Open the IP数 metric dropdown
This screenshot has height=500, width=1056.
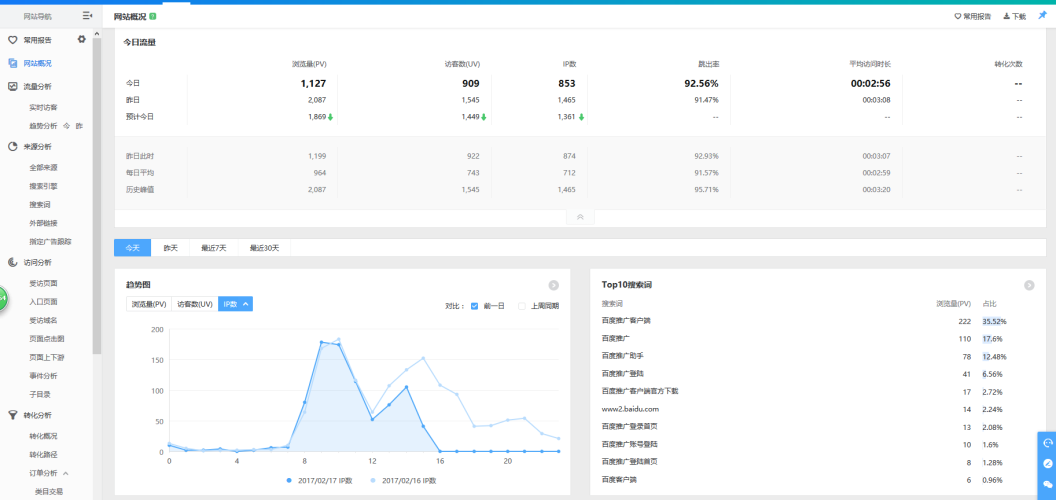click(234, 304)
